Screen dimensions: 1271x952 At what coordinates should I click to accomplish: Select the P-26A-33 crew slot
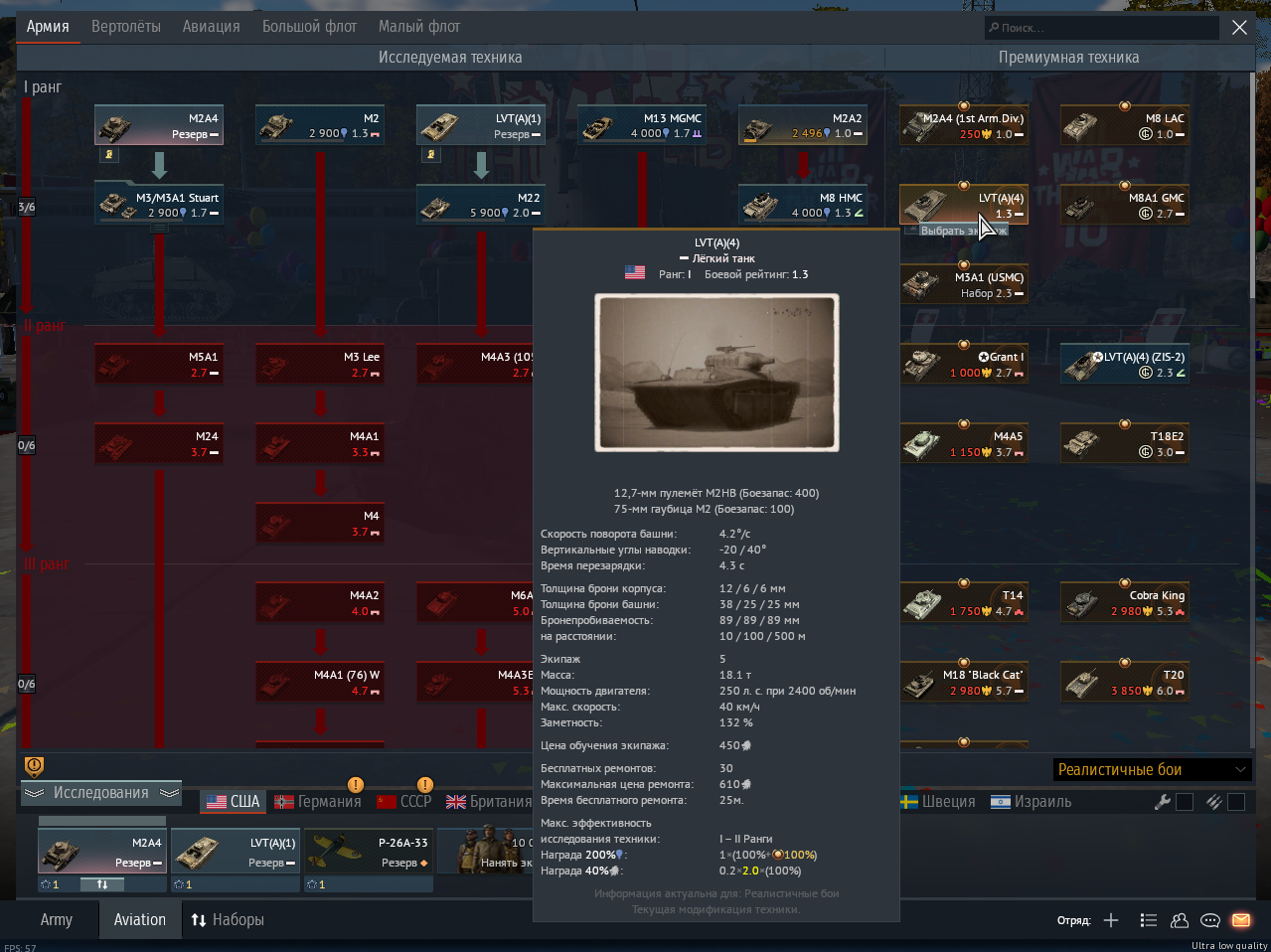pos(369,852)
